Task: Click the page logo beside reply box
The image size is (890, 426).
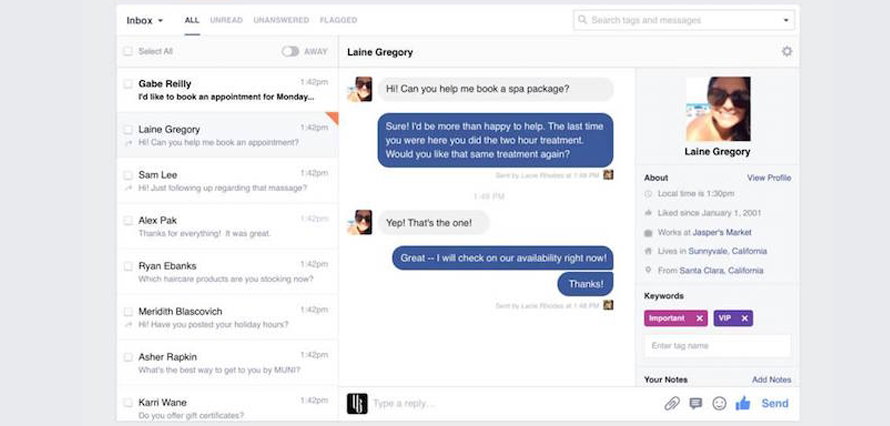Action: 357,403
